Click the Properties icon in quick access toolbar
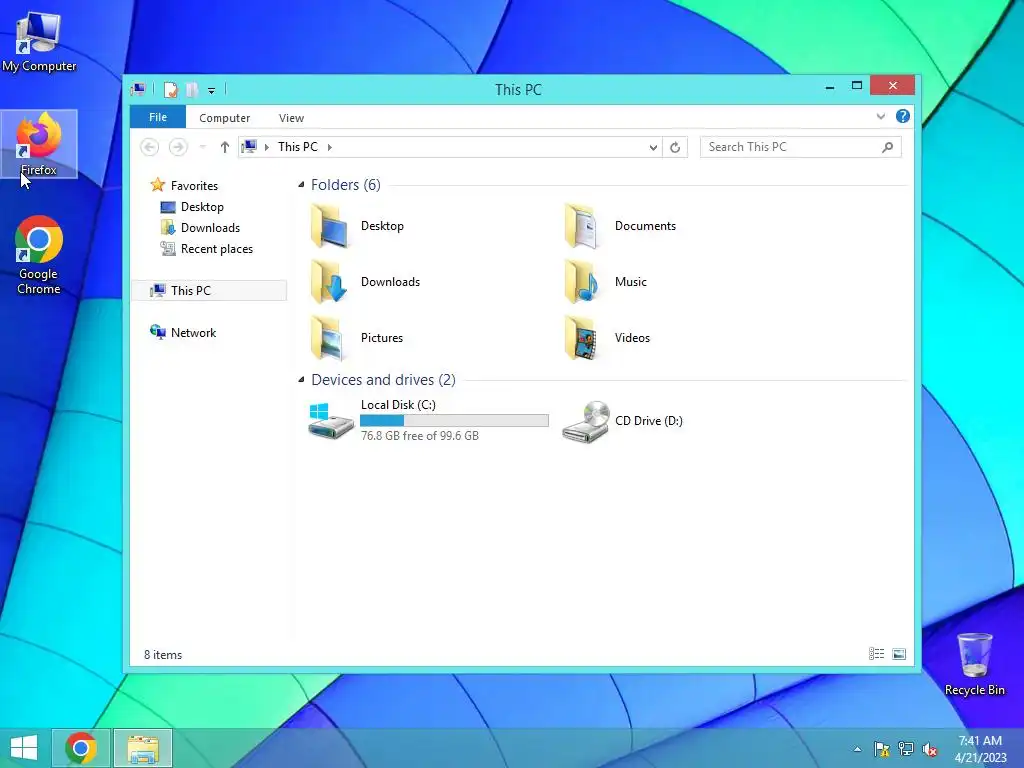This screenshot has height=768, width=1024. point(170,89)
